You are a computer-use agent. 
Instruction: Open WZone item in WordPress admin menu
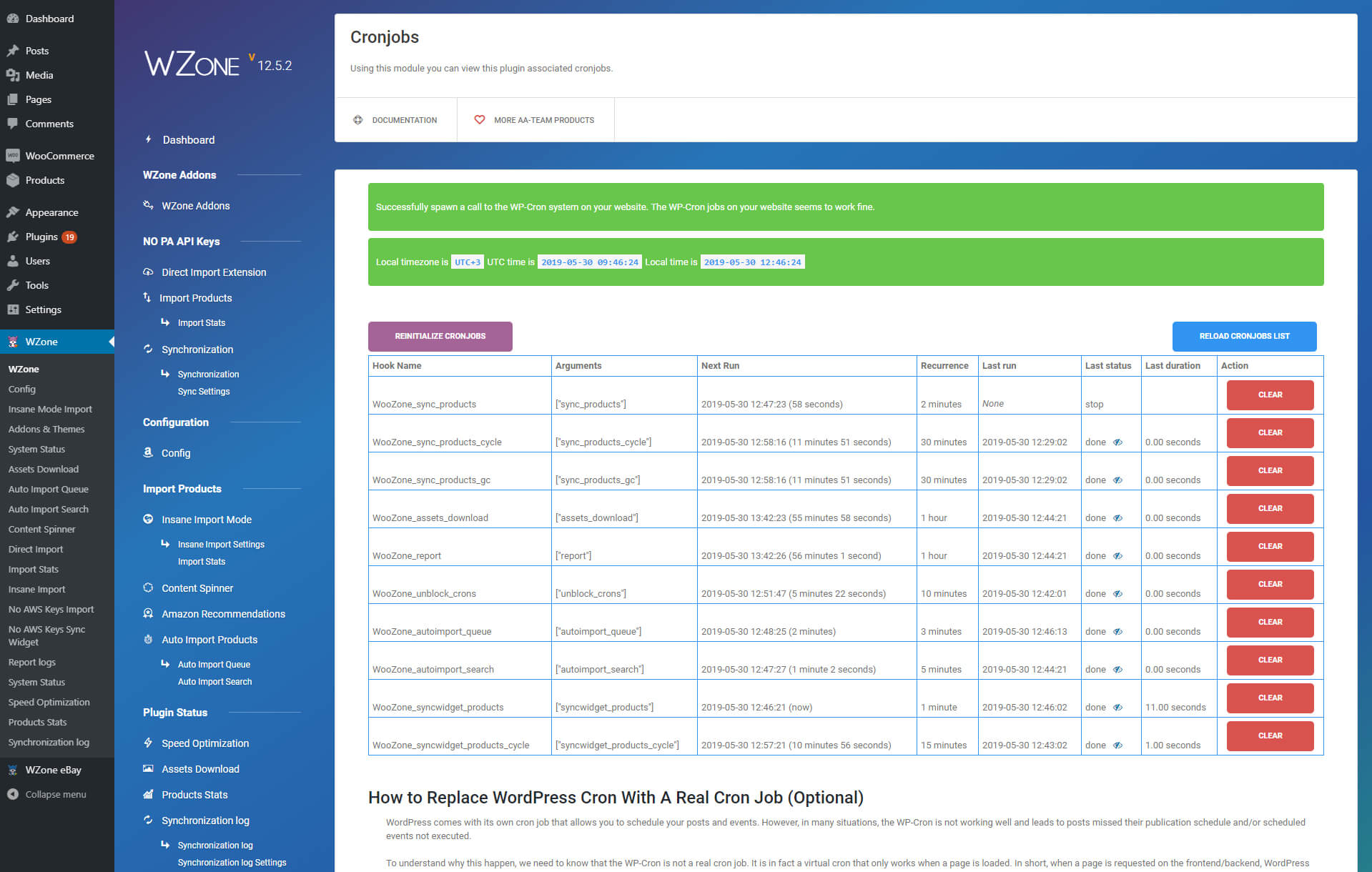pos(57,342)
